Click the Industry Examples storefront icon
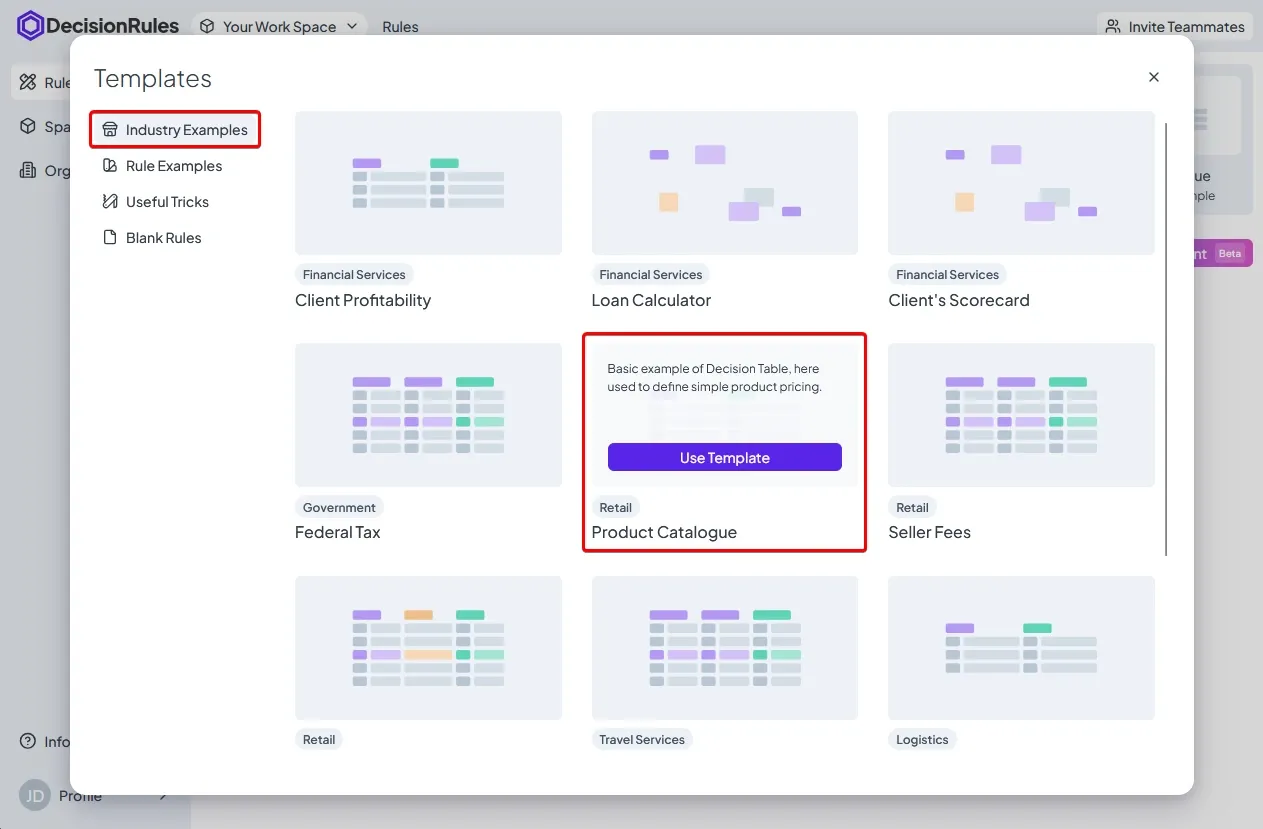This screenshot has height=829, width=1263. point(110,130)
